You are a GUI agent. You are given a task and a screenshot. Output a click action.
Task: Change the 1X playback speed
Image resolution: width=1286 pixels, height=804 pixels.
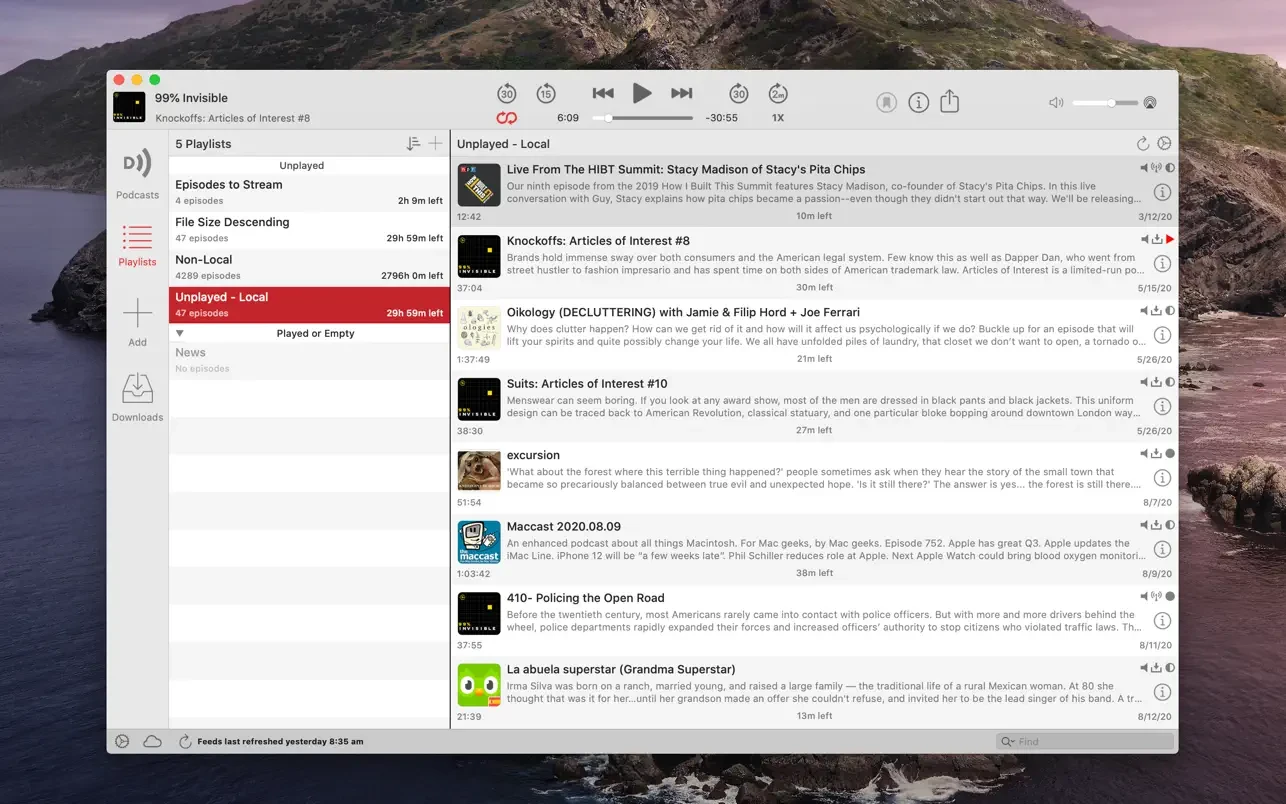778,118
